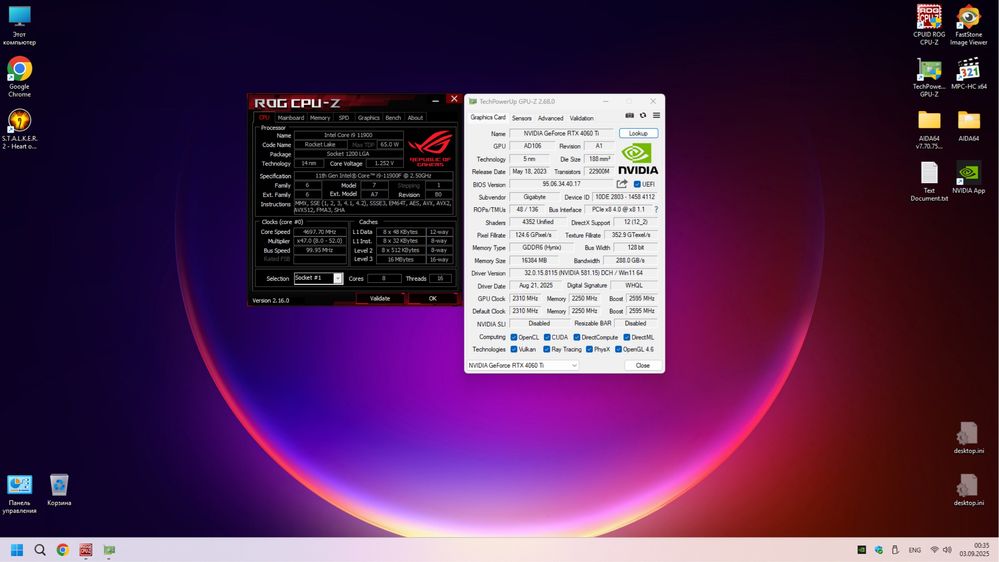Click ROG CPU-Z icon on the taskbar
This screenshot has height=562, width=999.
(x=85, y=550)
